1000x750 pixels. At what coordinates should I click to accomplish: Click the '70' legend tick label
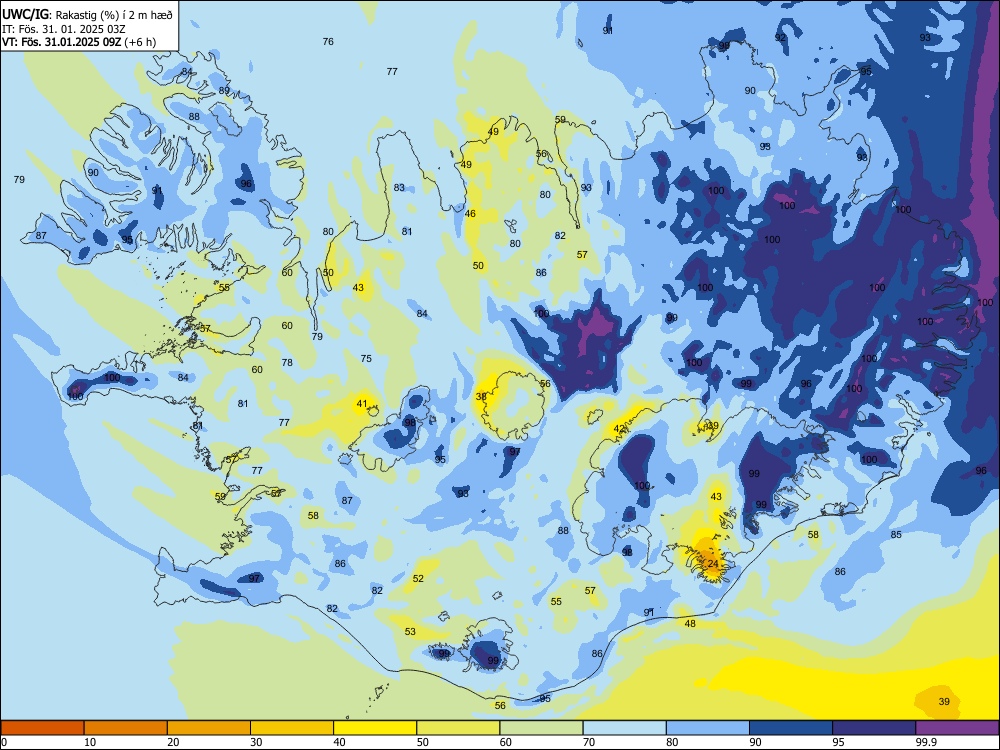click(589, 742)
